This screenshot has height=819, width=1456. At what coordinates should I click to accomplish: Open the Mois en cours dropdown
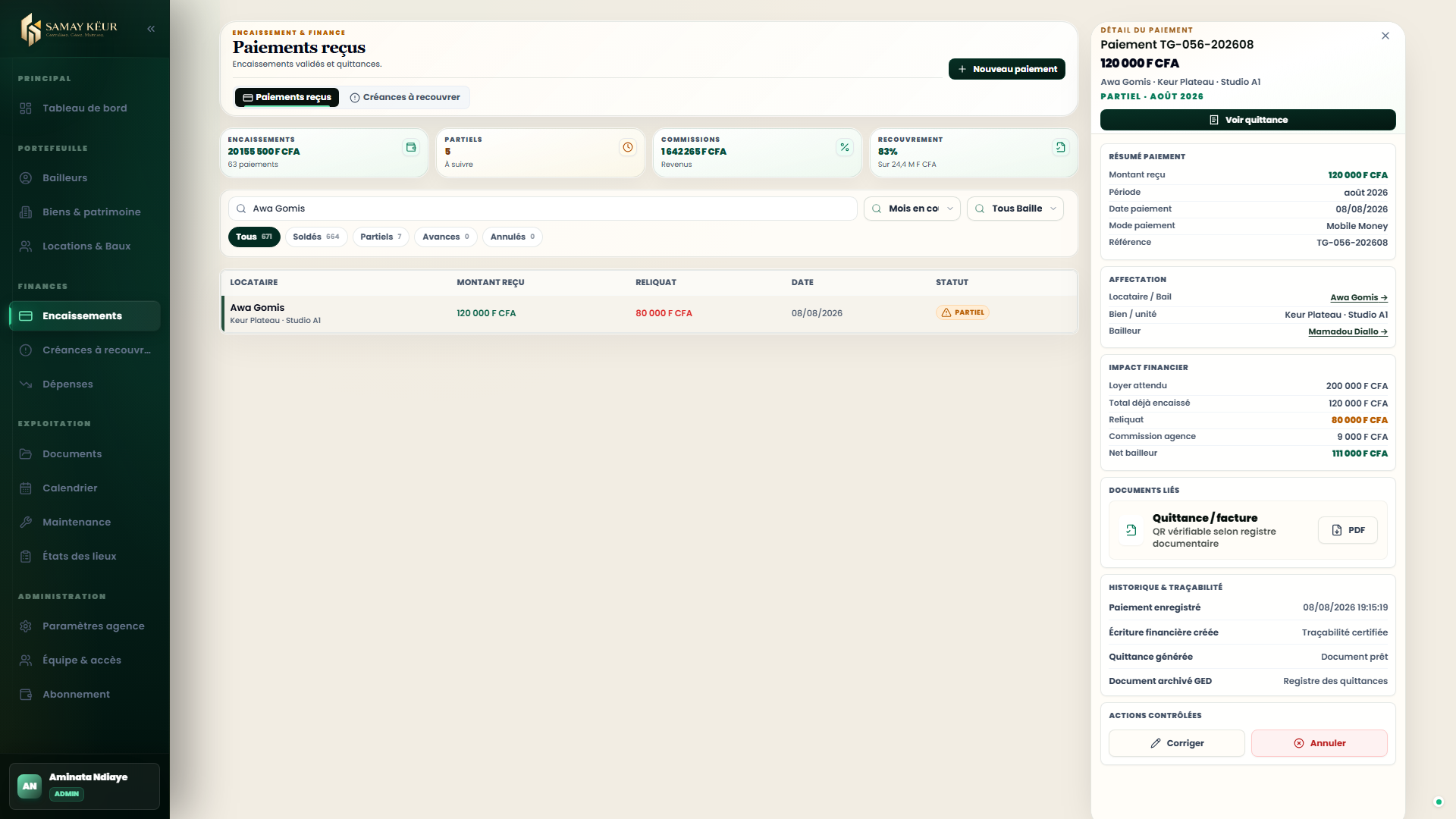tap(912, 209)
